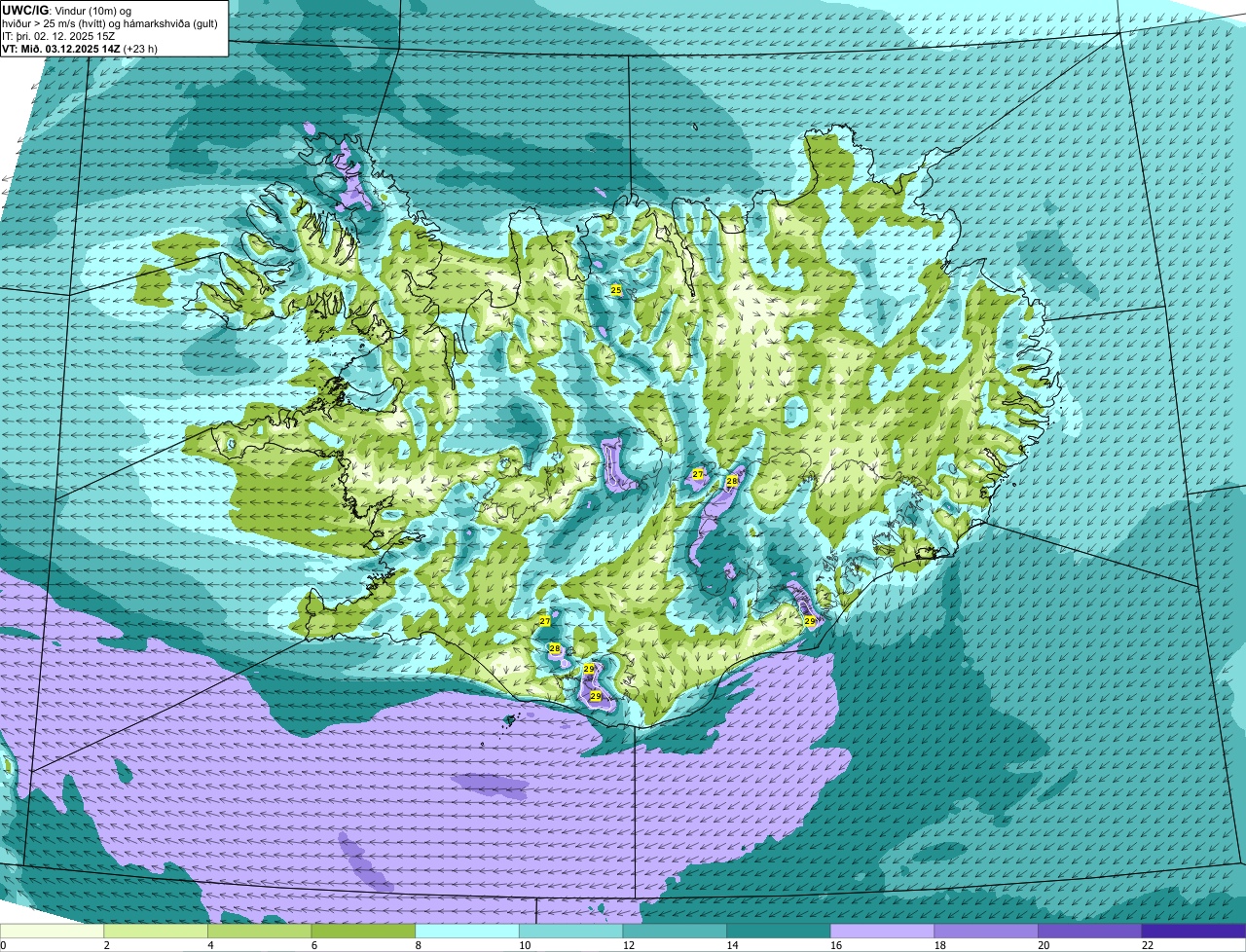The height and width of the screenshot is (952, 1246).
Task: Click the light yellow-green 2–4 m/s legend swatch
Action: 156,931
